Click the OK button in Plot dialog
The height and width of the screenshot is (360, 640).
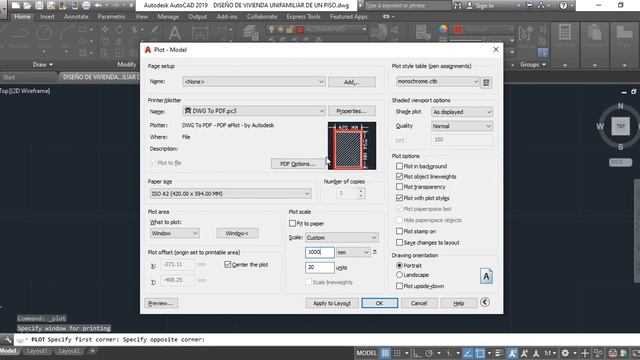click(x=380, y=303)
